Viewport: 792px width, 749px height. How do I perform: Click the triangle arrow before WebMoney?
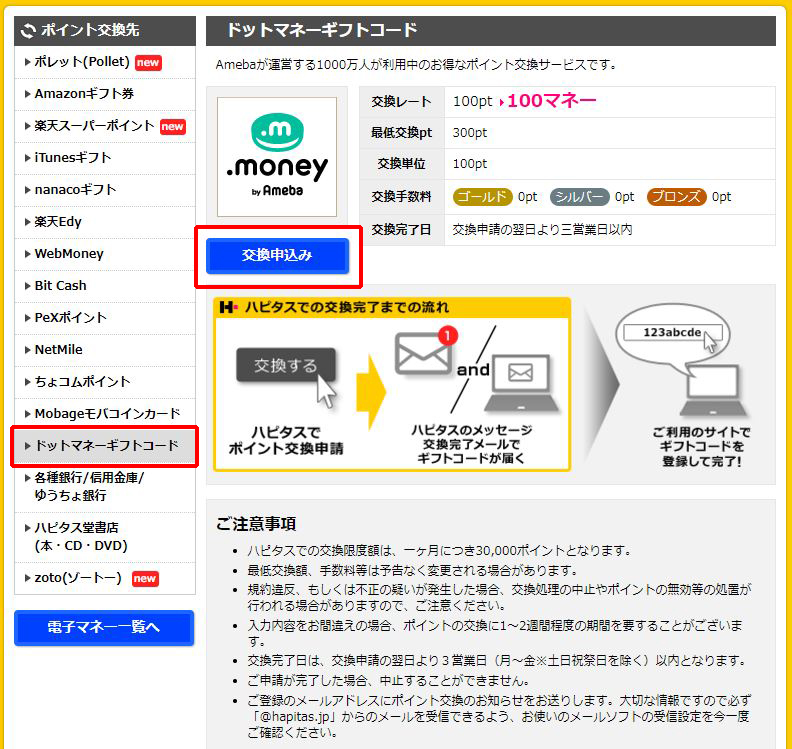pos(28,254)
